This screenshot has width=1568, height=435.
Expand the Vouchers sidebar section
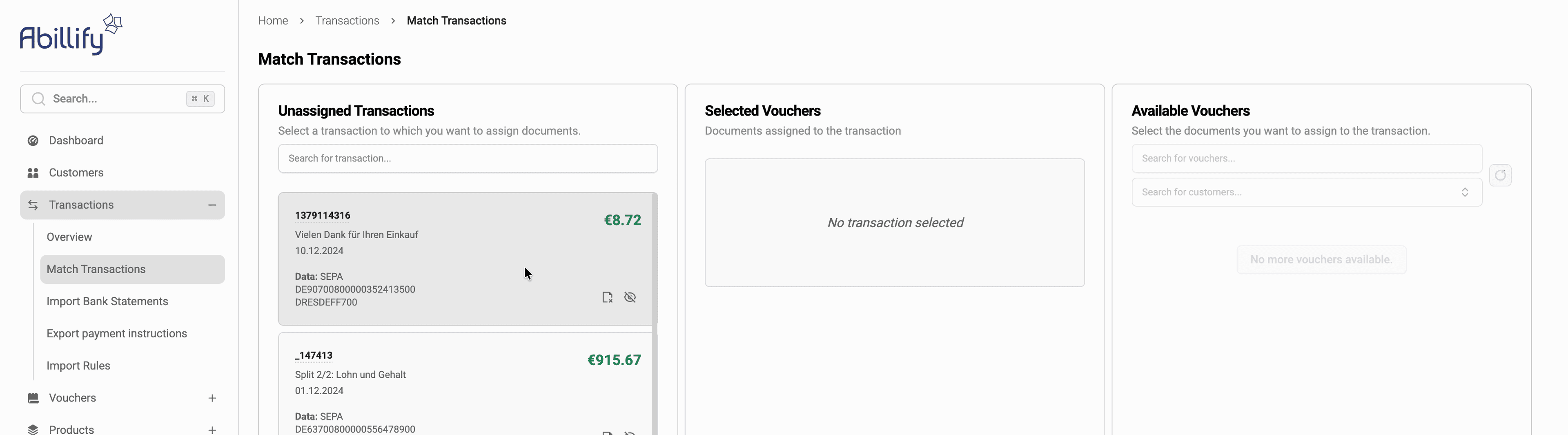point(212,398)
